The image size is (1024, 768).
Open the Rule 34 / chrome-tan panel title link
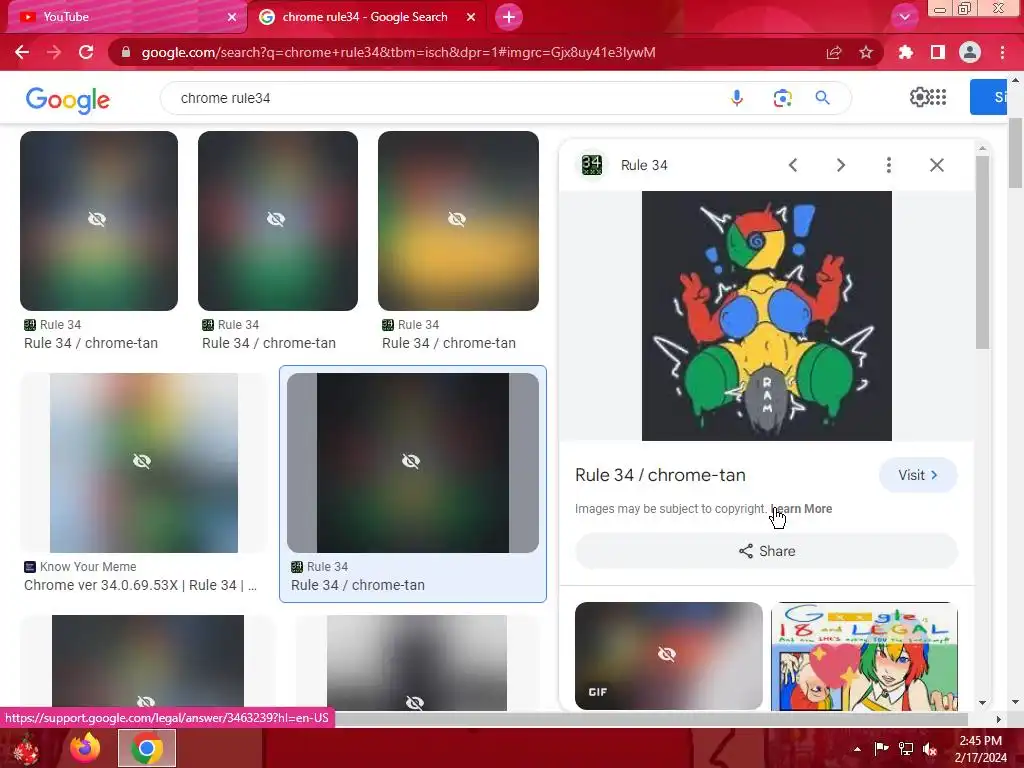pyautogui.click(x=660, y=475)
